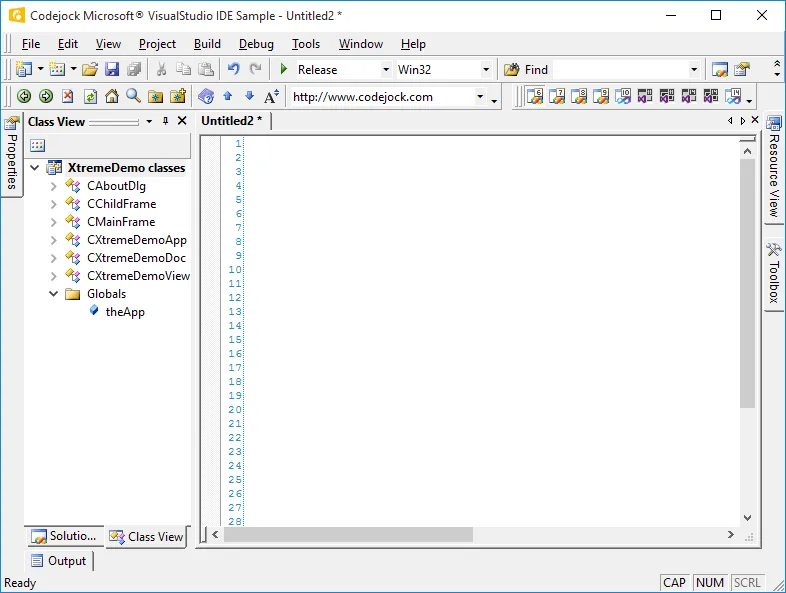
Task: Toggle the Visual Studio 9 theme
Action: pyautogui.click(x=601, y=96)
